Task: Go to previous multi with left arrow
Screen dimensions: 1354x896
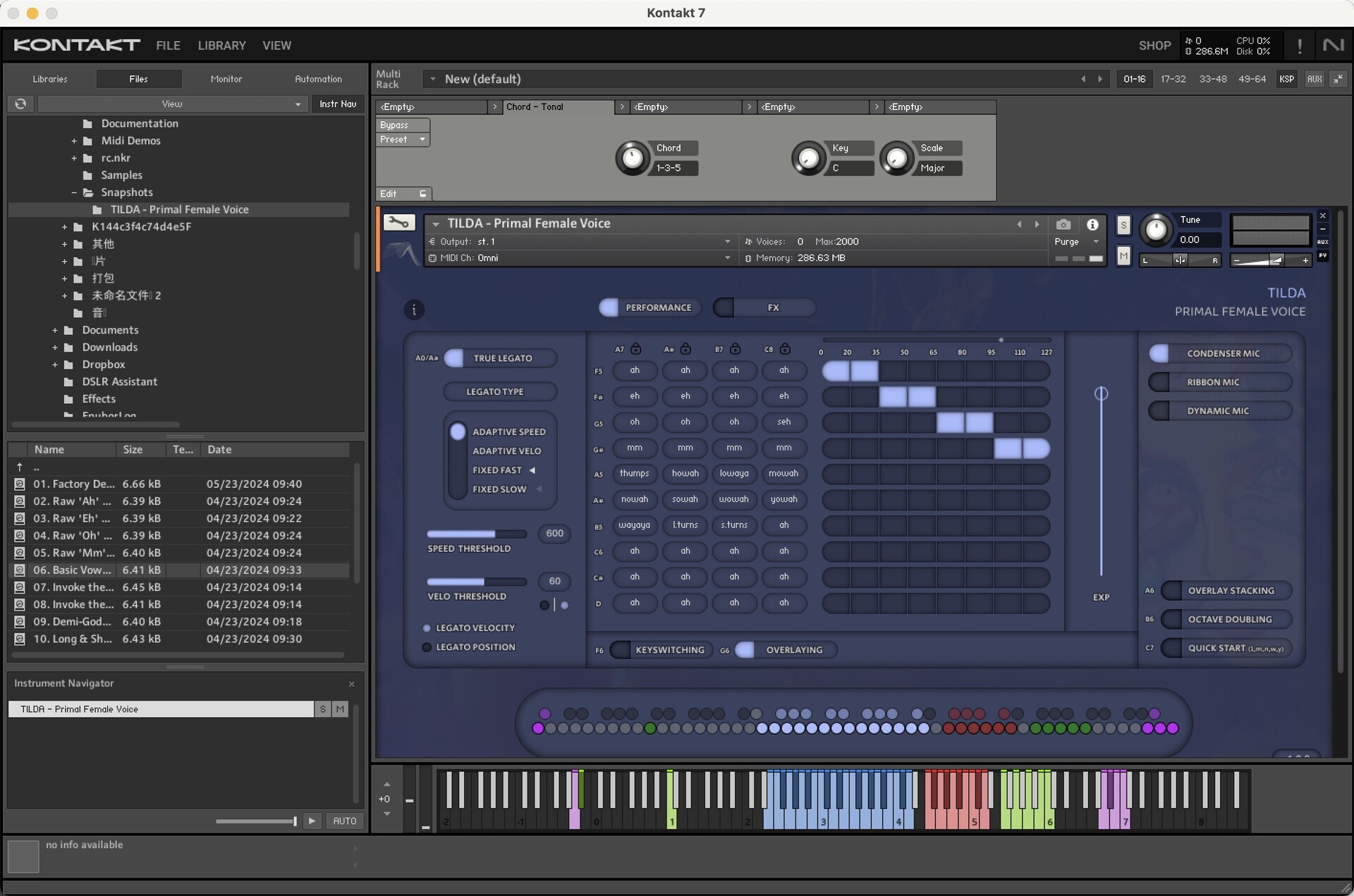Action: click(x=1083, y=79)
